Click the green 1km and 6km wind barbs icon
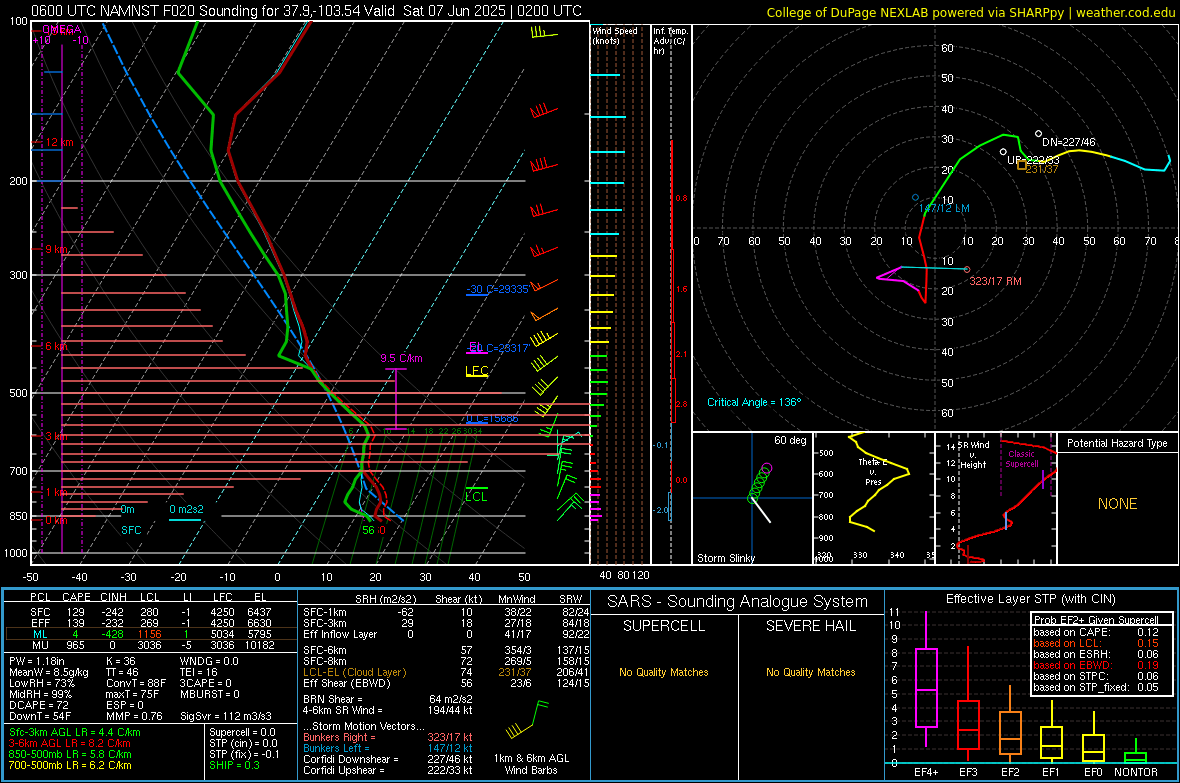 click(528, 719)
